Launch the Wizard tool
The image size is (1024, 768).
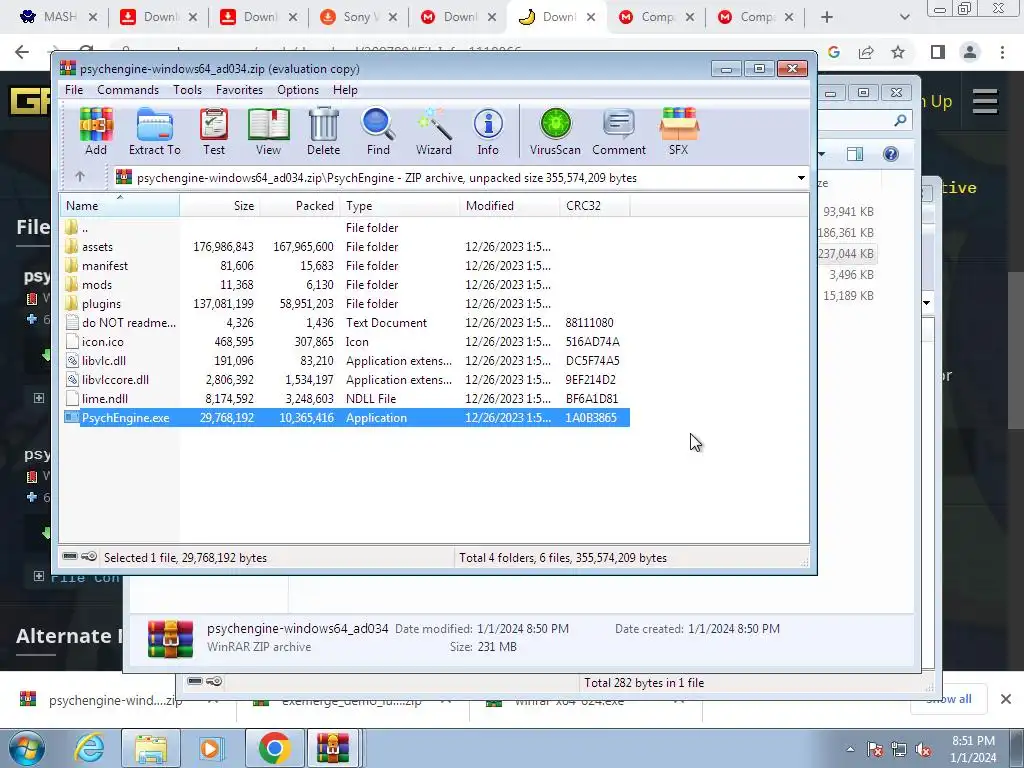click(434, 131)
